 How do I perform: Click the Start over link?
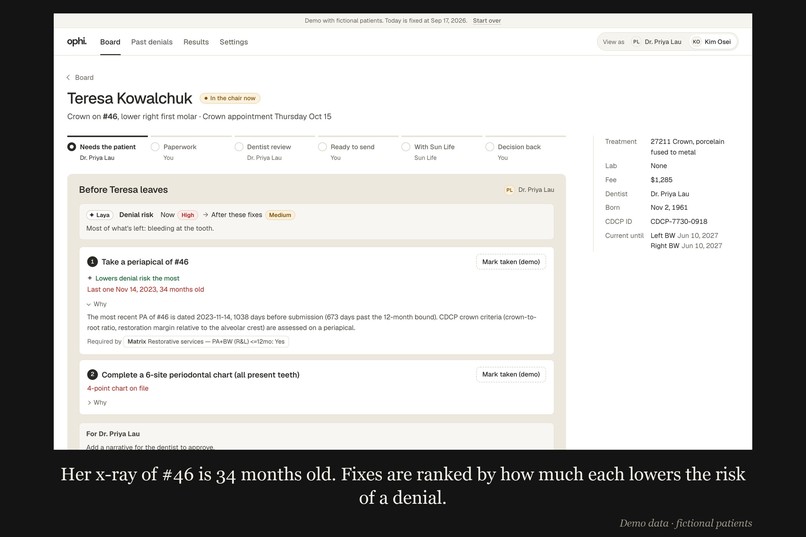pyautogui.click(x=487, y=21)
